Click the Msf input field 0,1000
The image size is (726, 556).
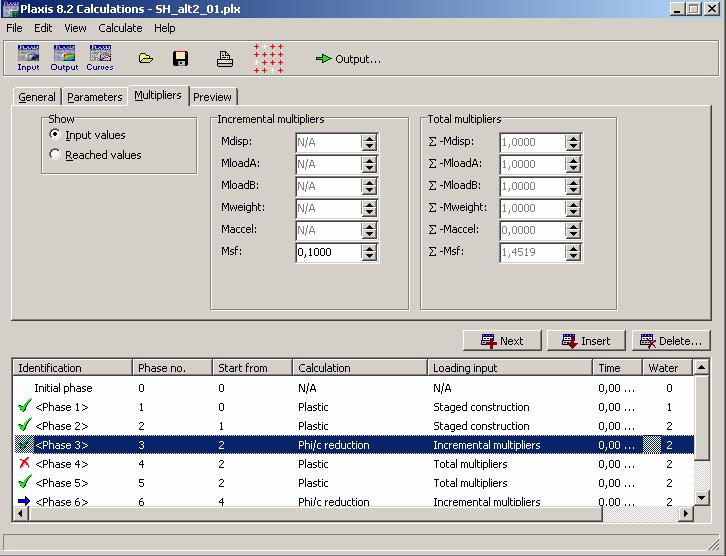[329, 252]
